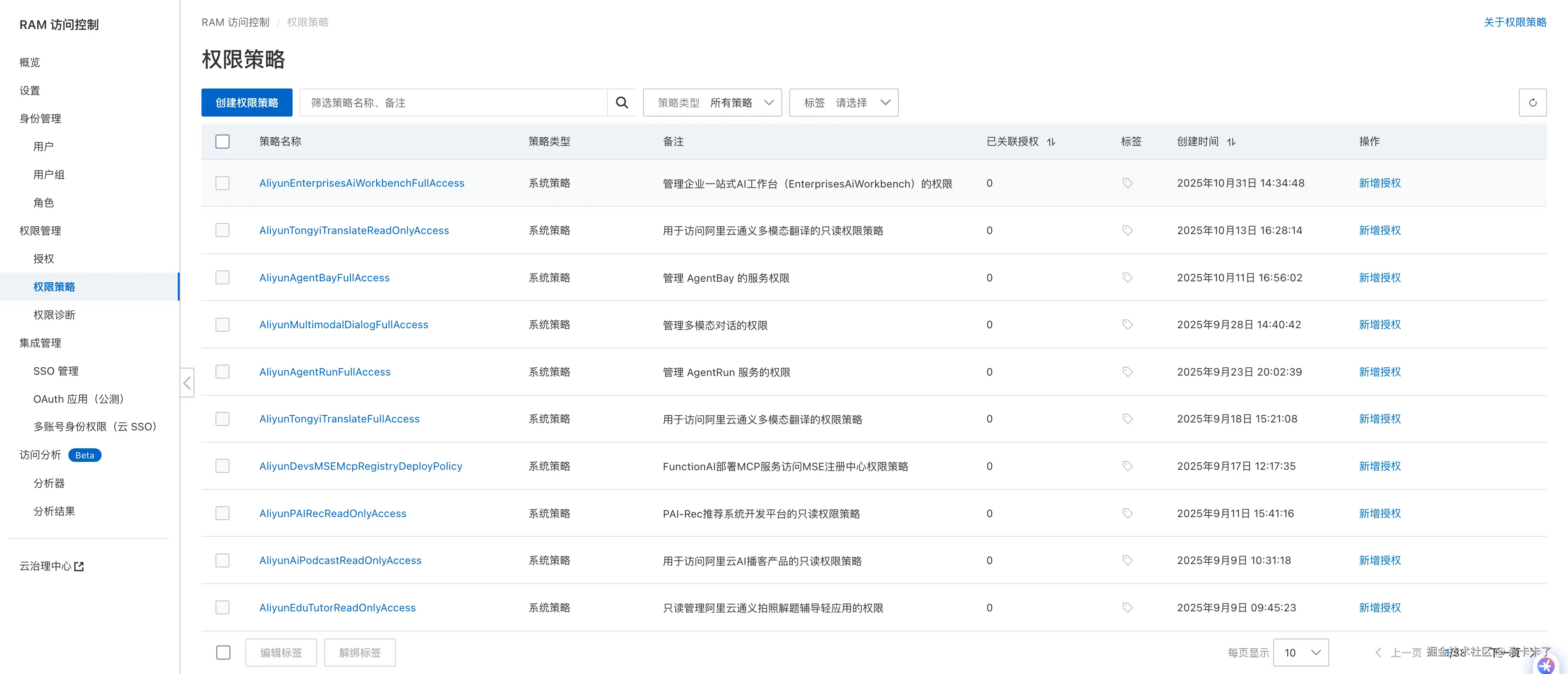Open the 标签 filter dropdown
The height and width of the screenshot is (674, 1568).
coord(844,103)
